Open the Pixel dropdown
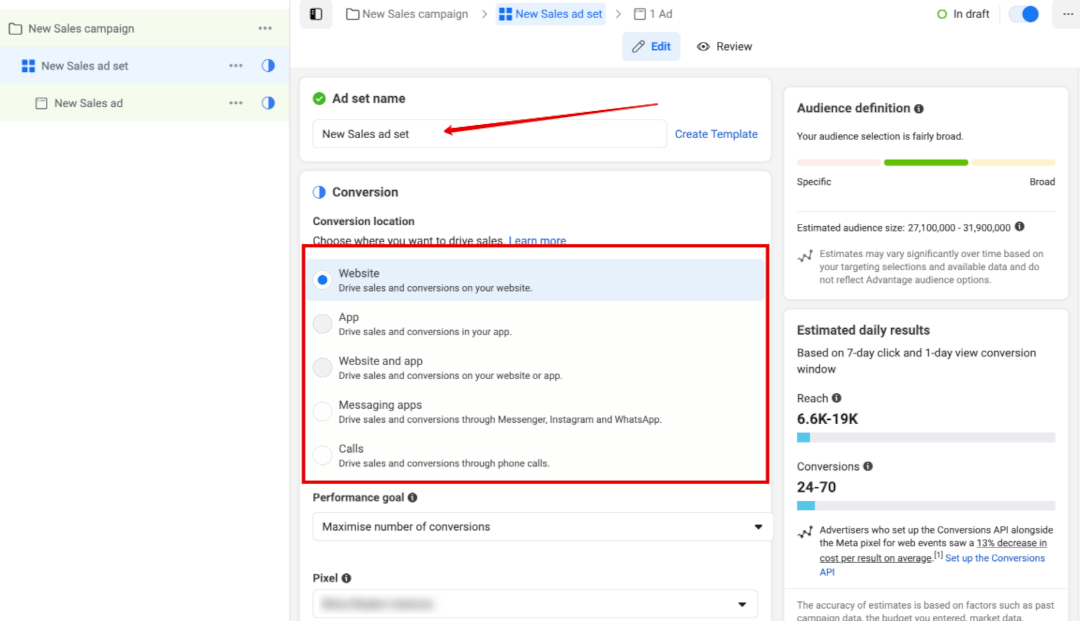Viewport: 1080px width, 621px height. (535, 604)
